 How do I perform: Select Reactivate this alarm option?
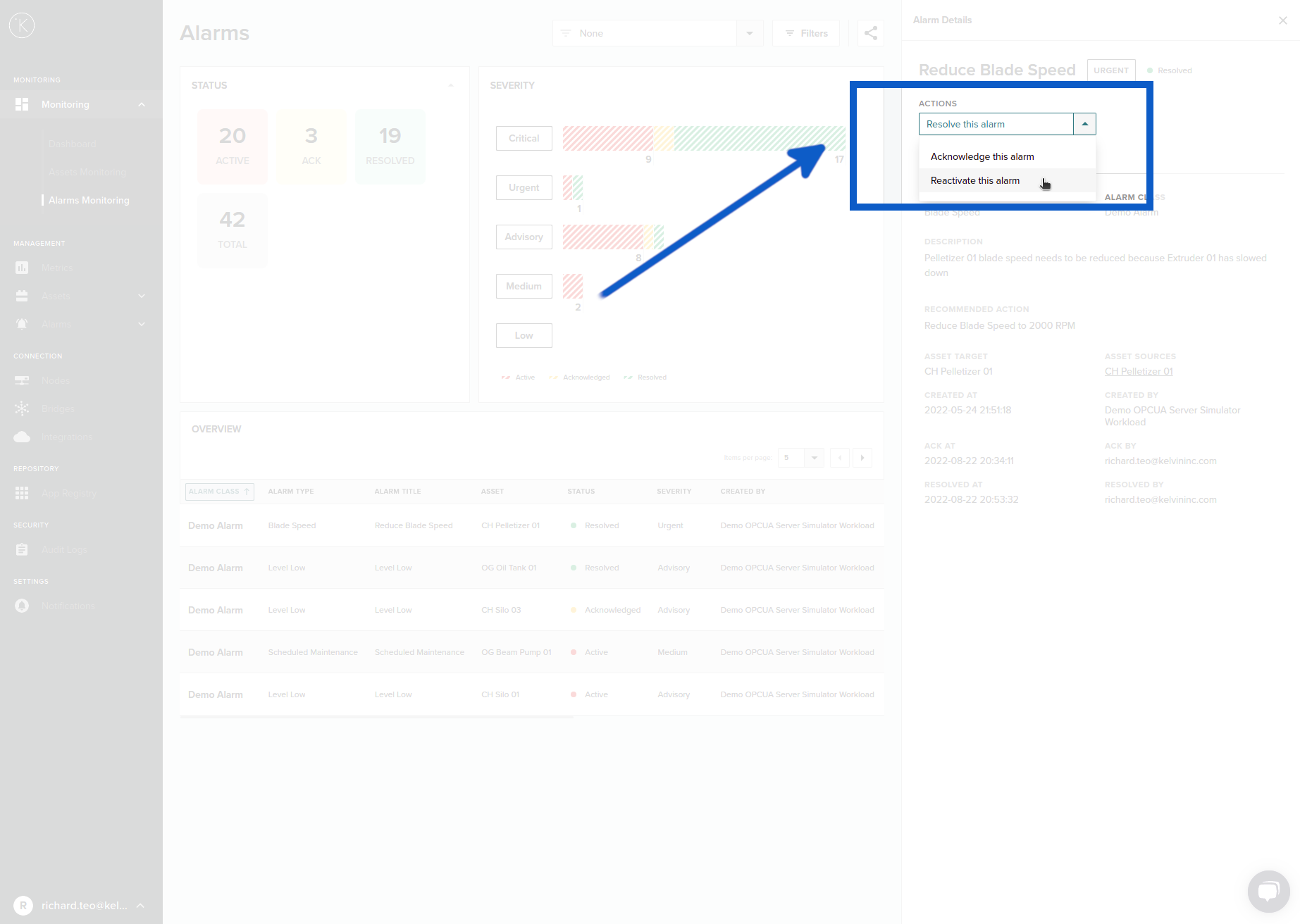pyautogui.click(x=975, y=181)
